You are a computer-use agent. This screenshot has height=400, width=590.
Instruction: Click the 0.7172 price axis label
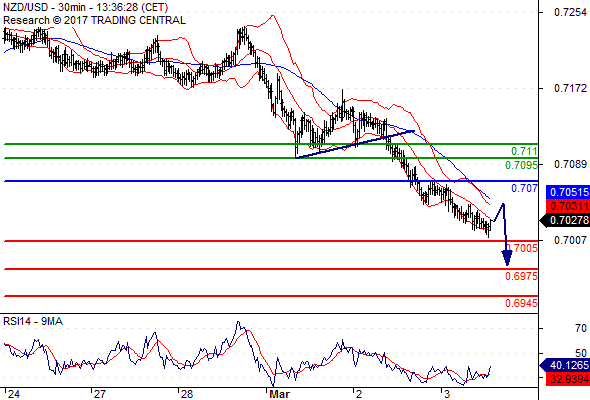(570, 88)
